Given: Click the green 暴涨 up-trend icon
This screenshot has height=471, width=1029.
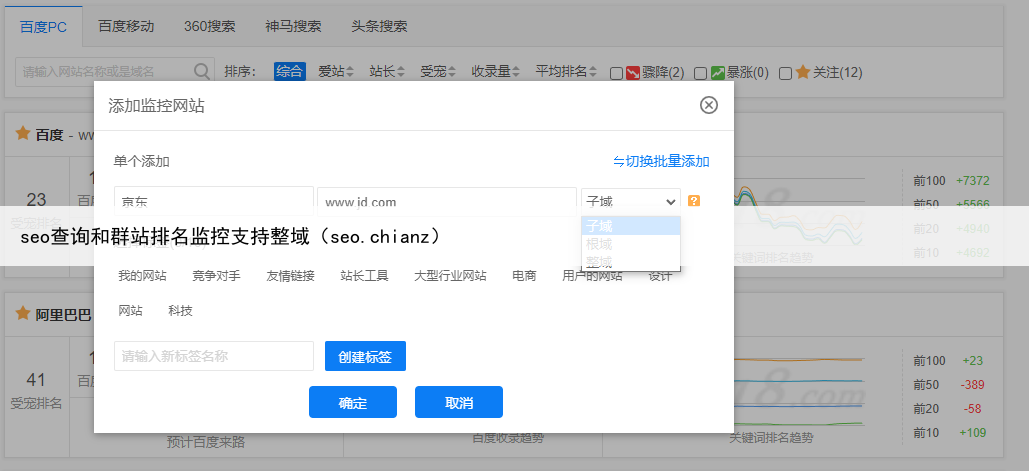Looking at the screenshot, I should pyautogui.click(x=717, y=72).
